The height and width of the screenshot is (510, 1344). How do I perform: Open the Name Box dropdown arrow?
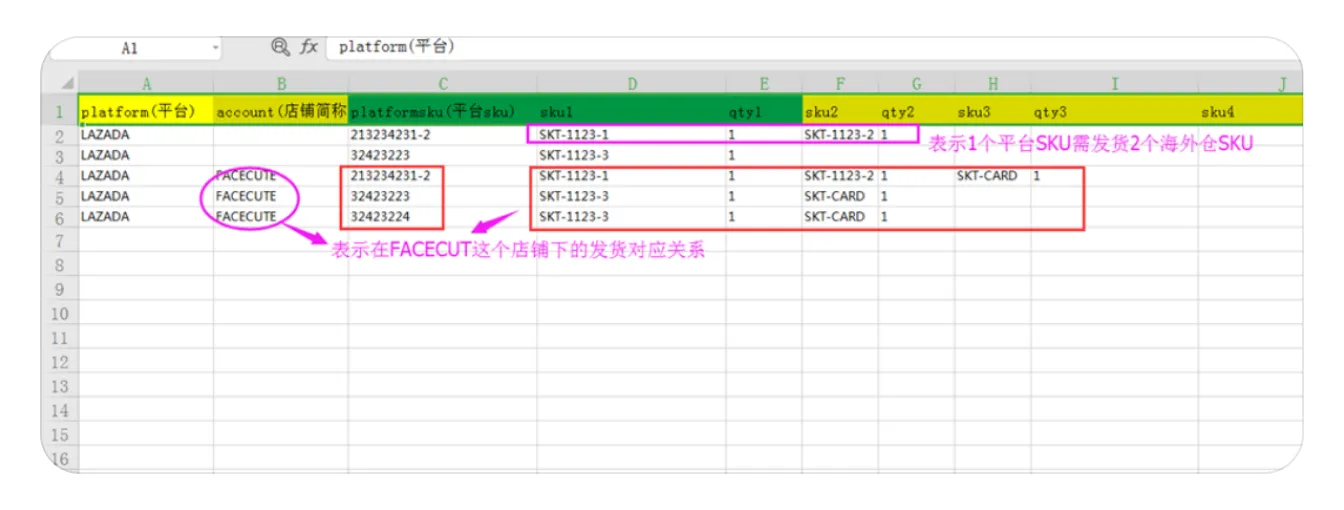(215, 48)
